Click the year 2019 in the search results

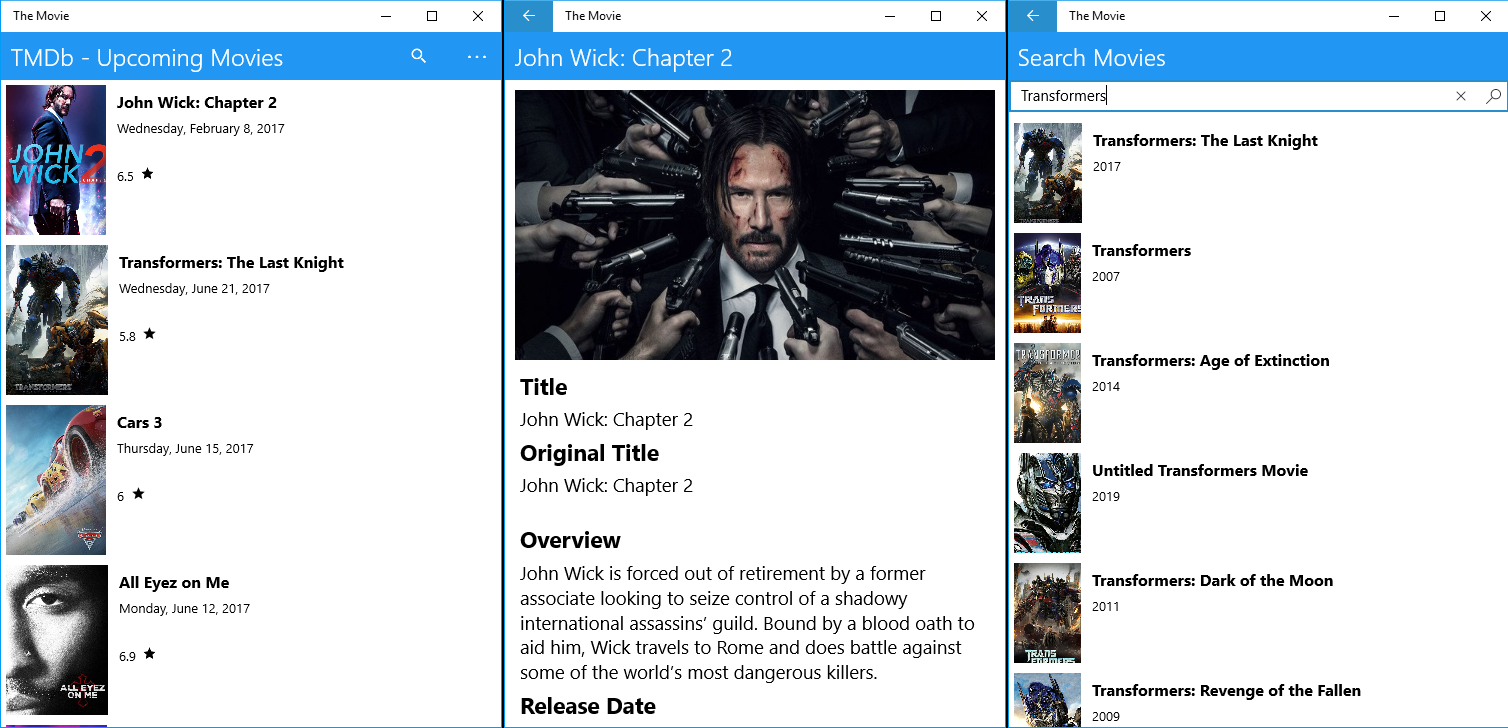click(x=1106, y=497)
